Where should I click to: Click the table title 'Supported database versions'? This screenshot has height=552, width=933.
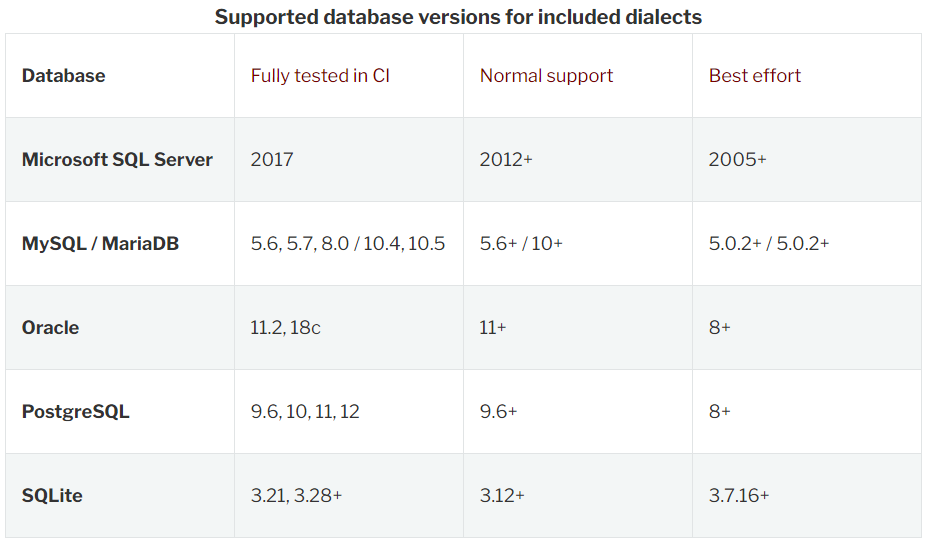pyautogui.click(x=458, y=17)
